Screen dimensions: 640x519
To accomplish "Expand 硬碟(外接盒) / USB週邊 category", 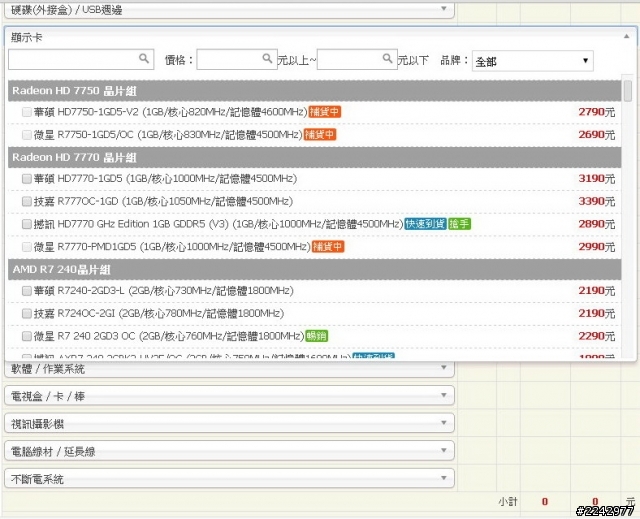I will click(x=229, y=10).
